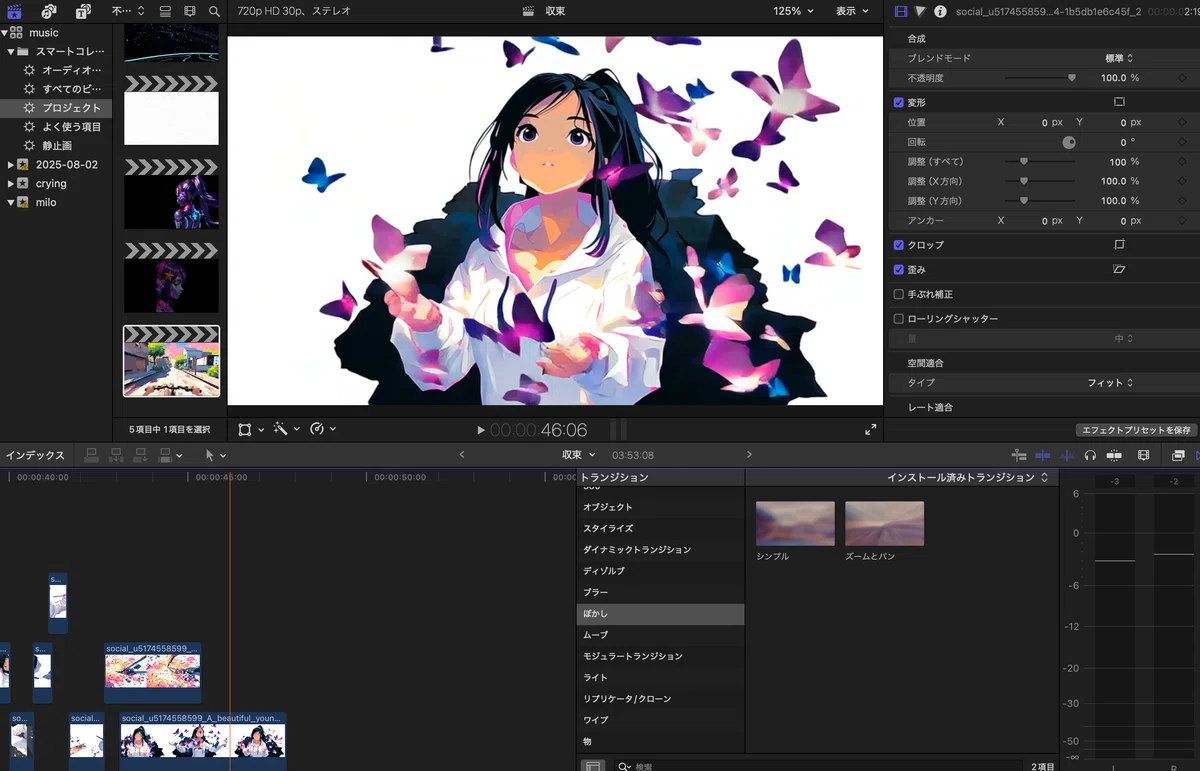Screen dimensions: 1200x771
Task: Click the connect clip to storyline icon
Action: pyautogui.click(x=92, y=455)
